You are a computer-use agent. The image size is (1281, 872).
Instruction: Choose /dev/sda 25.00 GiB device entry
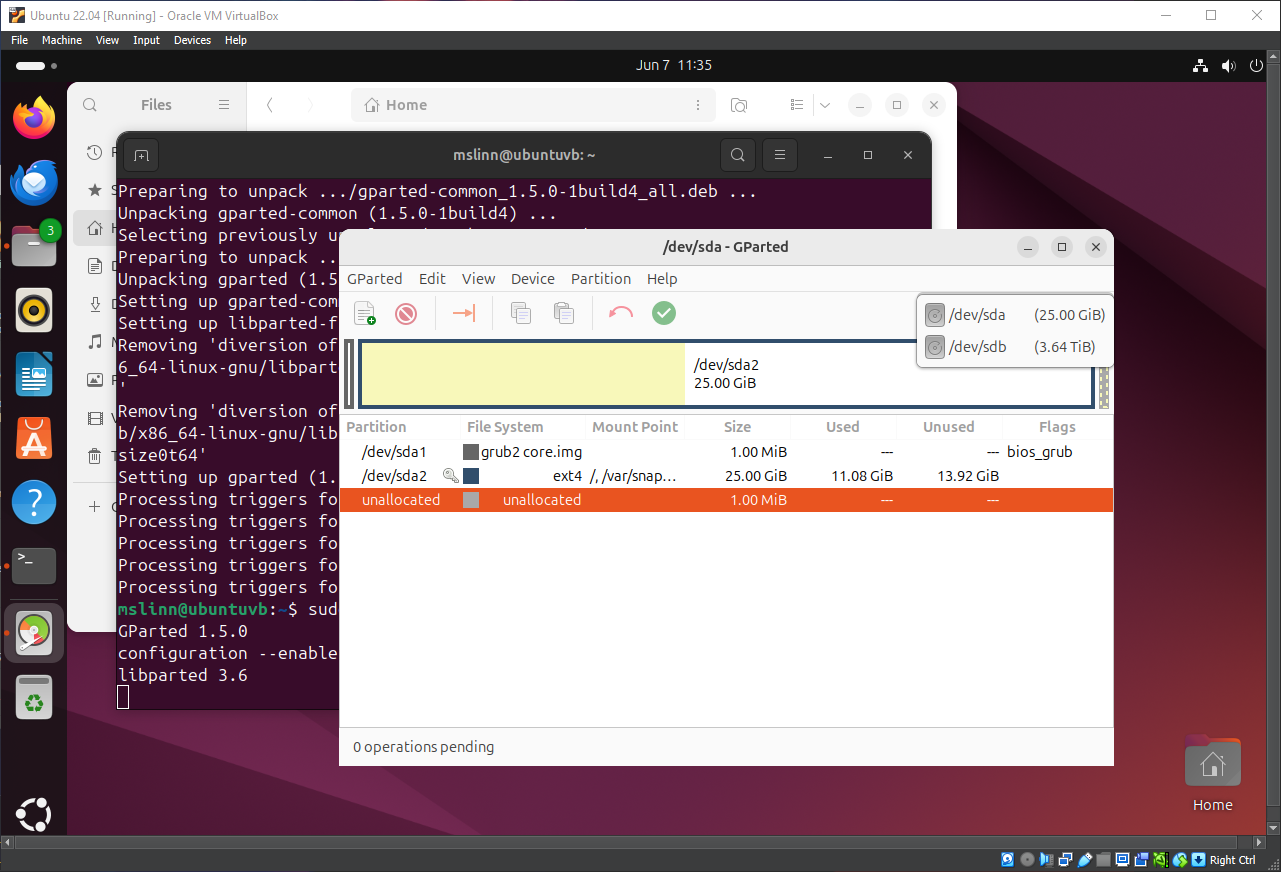tap(1014, 315)
